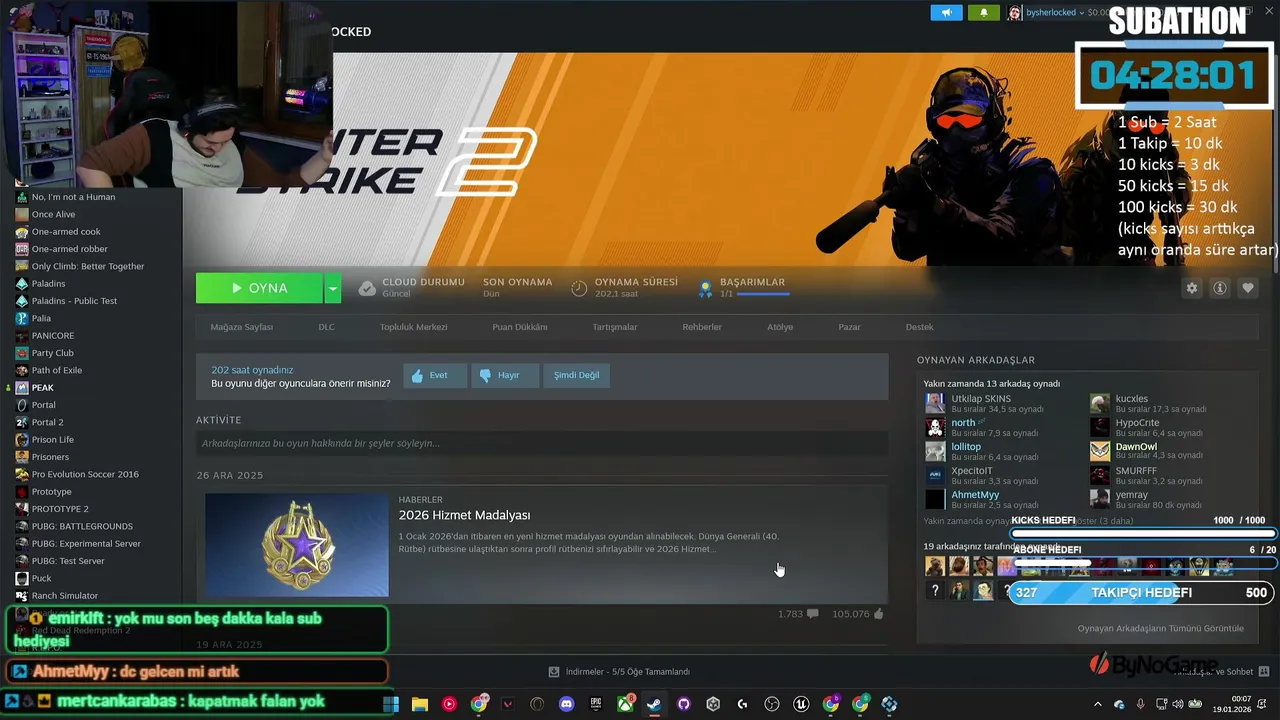Open the Tartışmalar tab
Screen dimensions: 1280x720
point(614,327)
